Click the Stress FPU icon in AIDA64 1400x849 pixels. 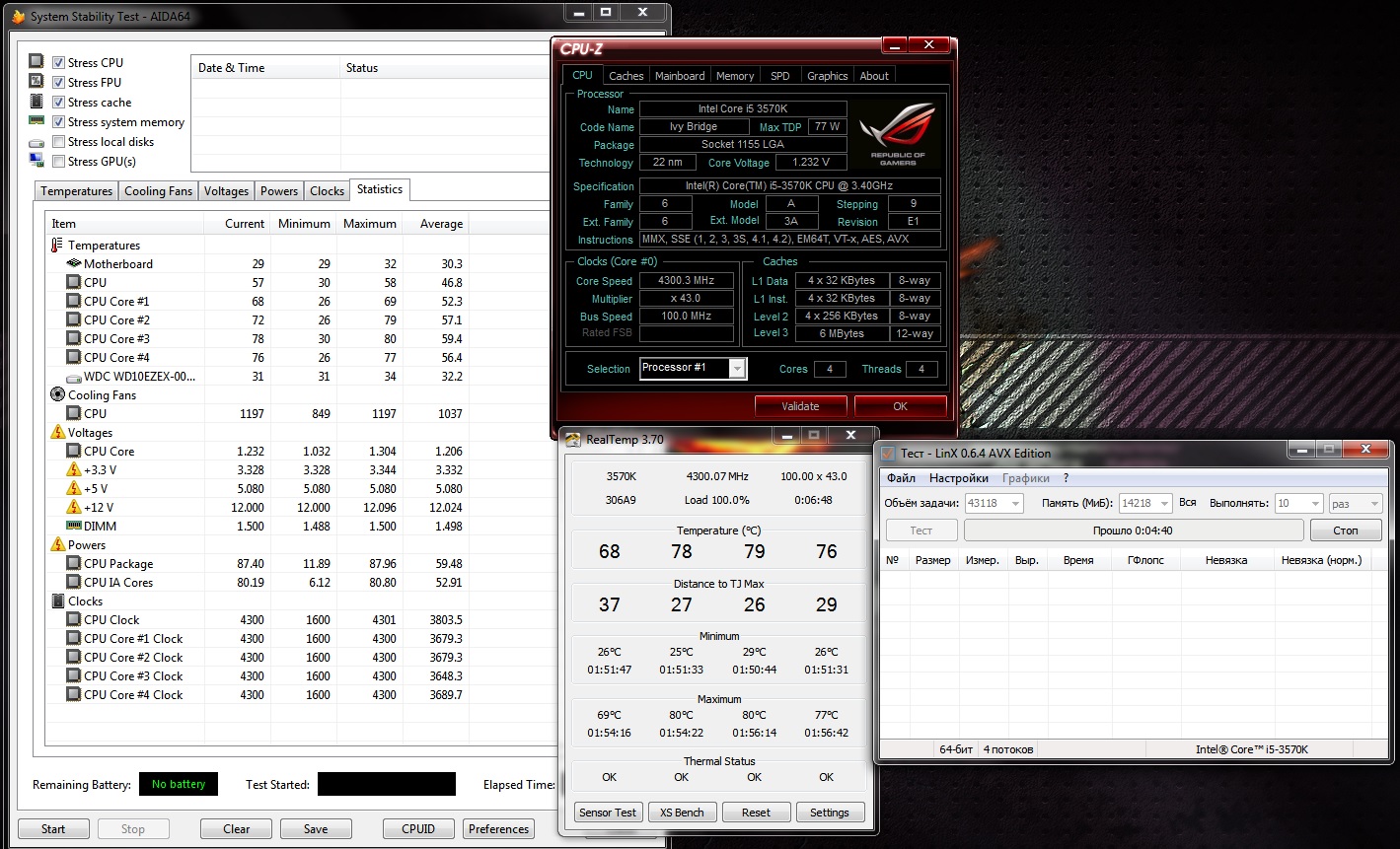coord(37,81)
